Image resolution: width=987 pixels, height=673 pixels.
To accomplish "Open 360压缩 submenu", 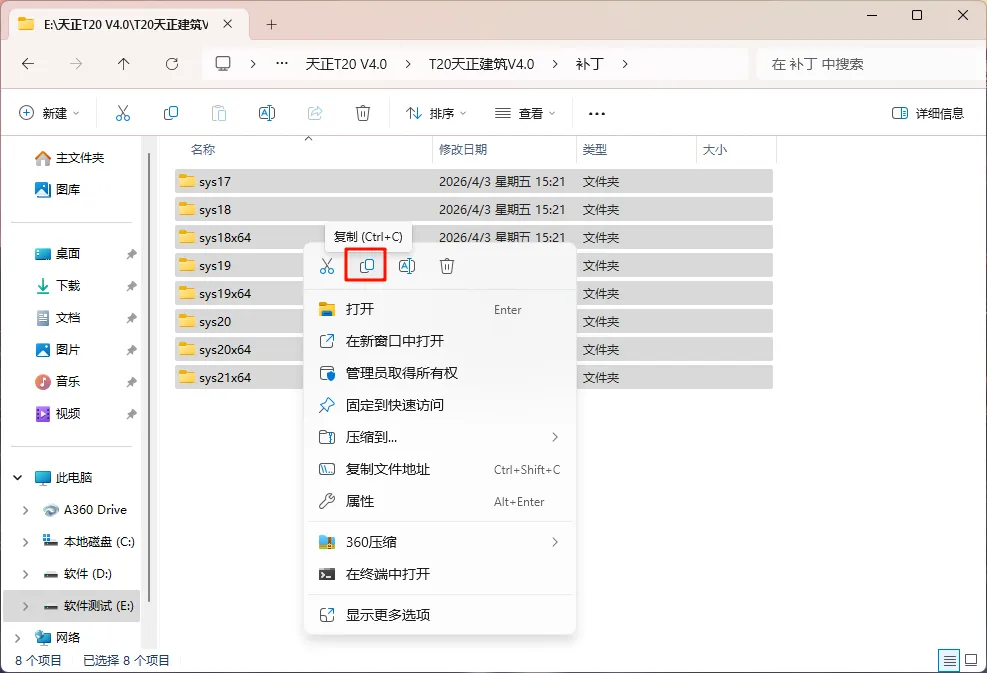I will (439, 542).
